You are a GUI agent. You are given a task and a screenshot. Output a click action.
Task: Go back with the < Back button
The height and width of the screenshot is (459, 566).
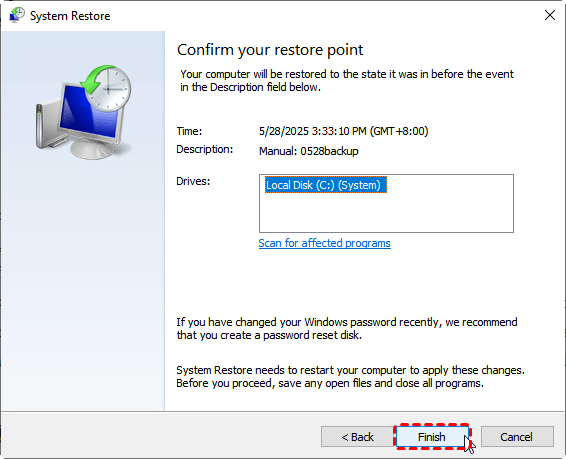(357, 437)
